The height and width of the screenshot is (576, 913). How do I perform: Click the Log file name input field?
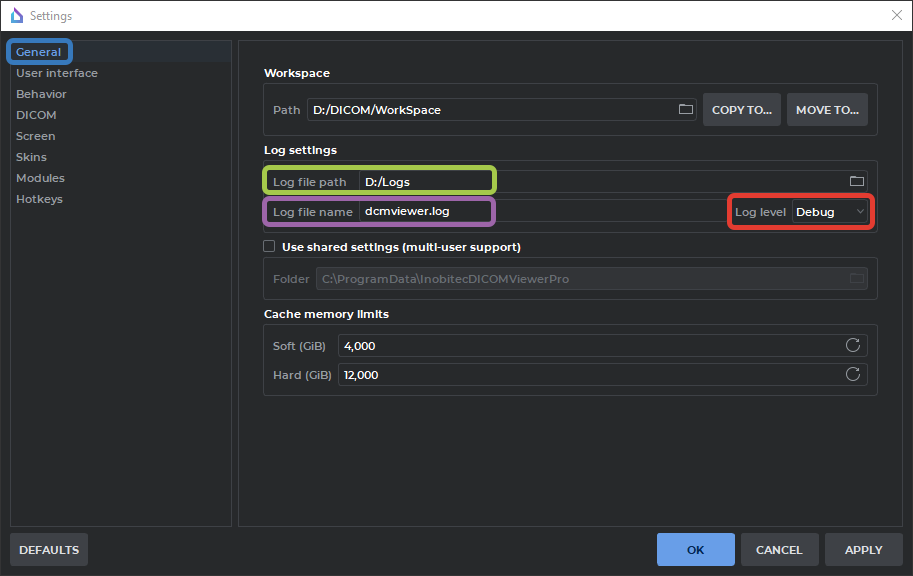(x=540, y=212)
